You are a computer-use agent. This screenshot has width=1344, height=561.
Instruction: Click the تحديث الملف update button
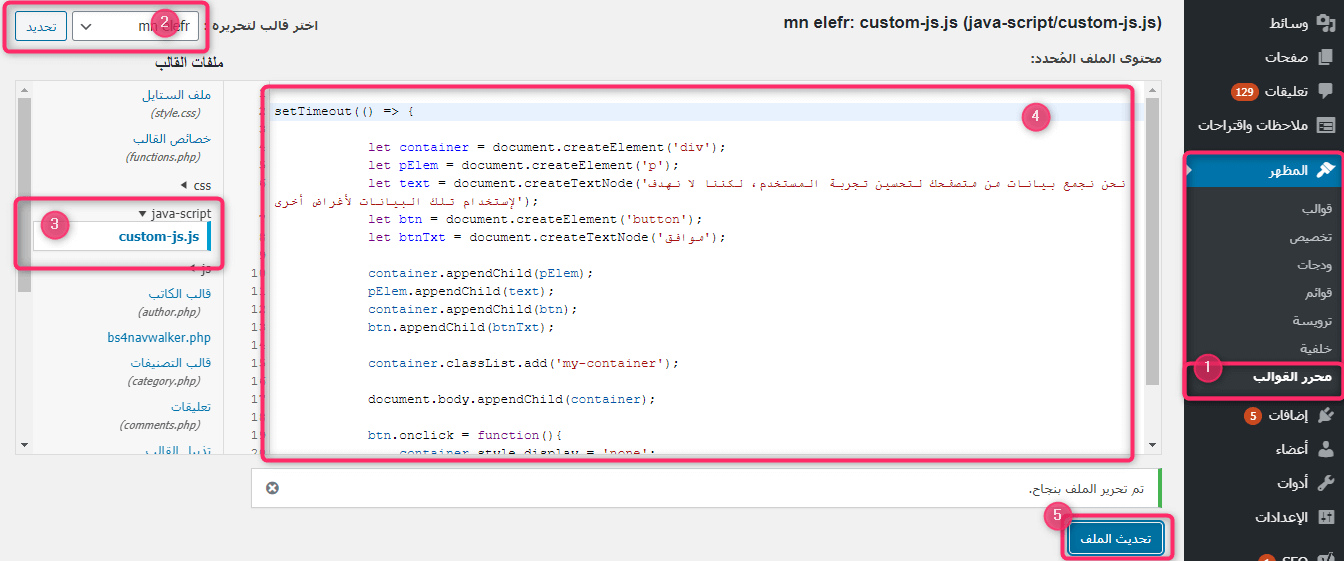pyautogui.click(x=1116, y=538)
